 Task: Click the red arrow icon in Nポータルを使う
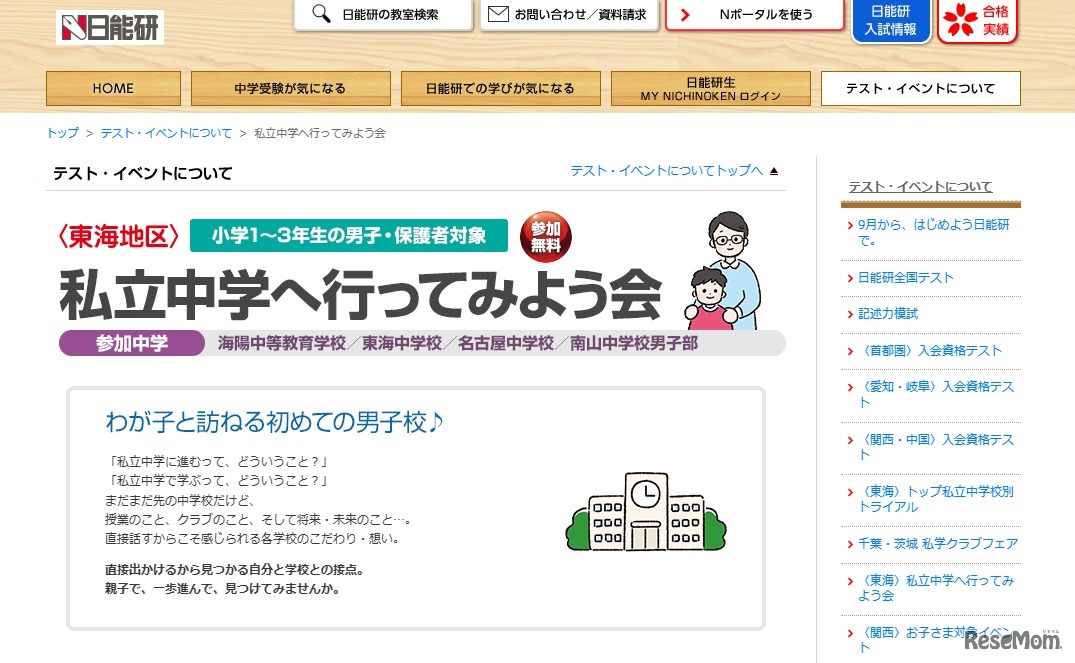tap(685, 15)
